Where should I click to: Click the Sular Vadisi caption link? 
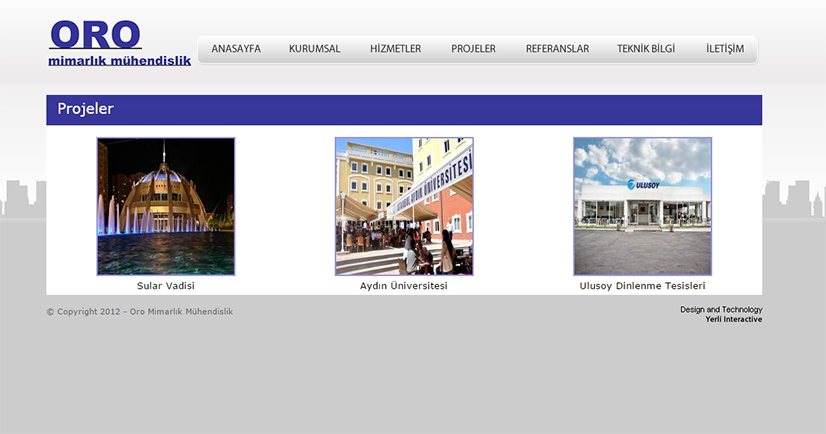pyautogui.click(x=166, y=286)
